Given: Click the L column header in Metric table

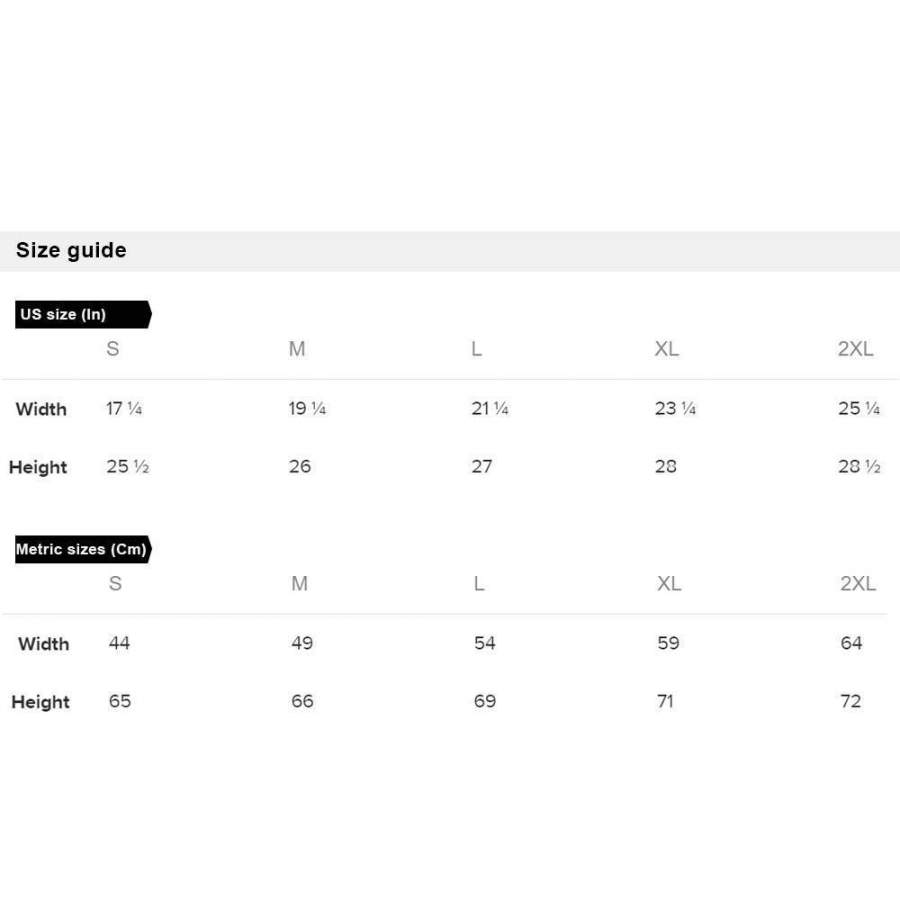Looking at the screenshot, I should pyautogui.click(x=479, y=584).
